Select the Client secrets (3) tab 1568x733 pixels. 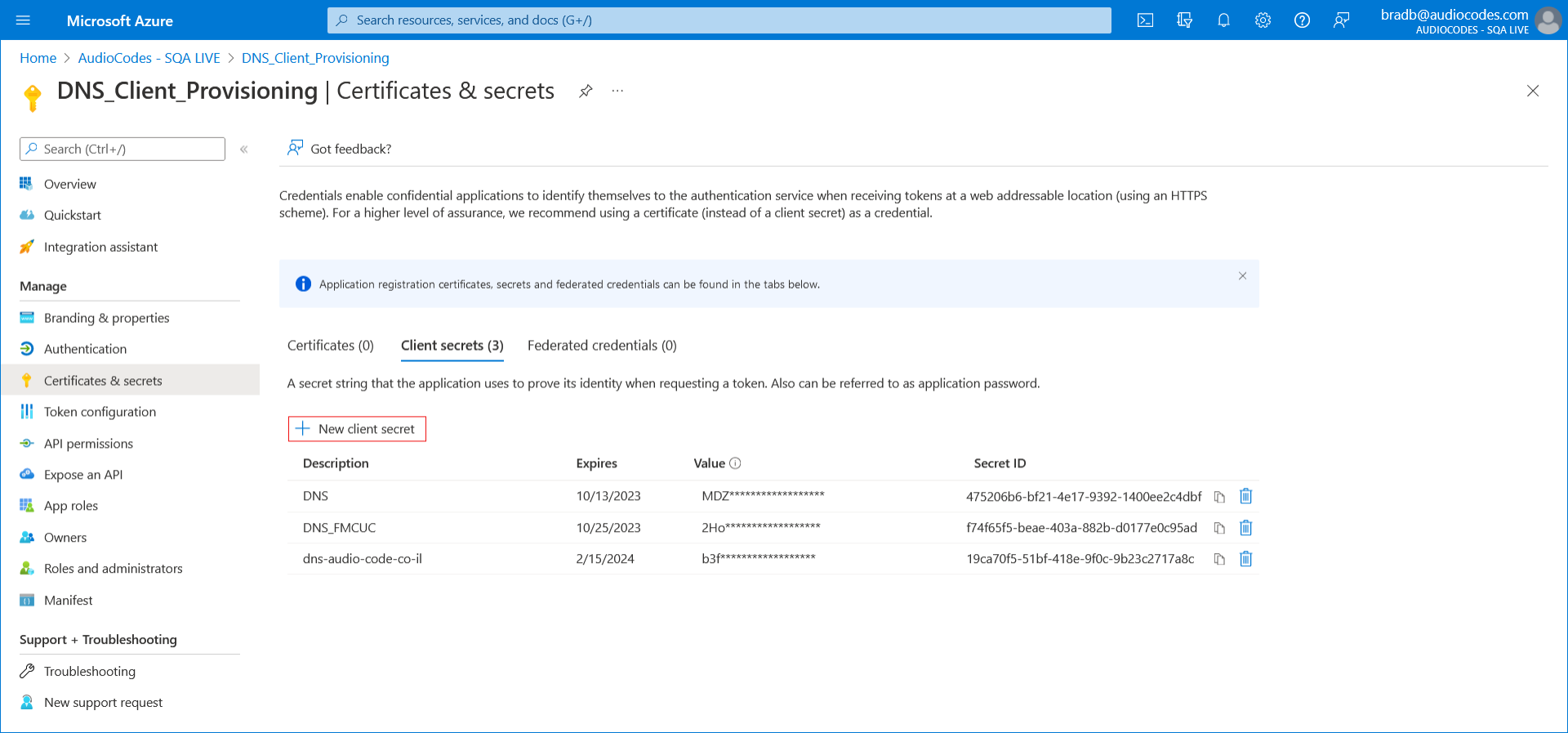click(x=452, y=346)
